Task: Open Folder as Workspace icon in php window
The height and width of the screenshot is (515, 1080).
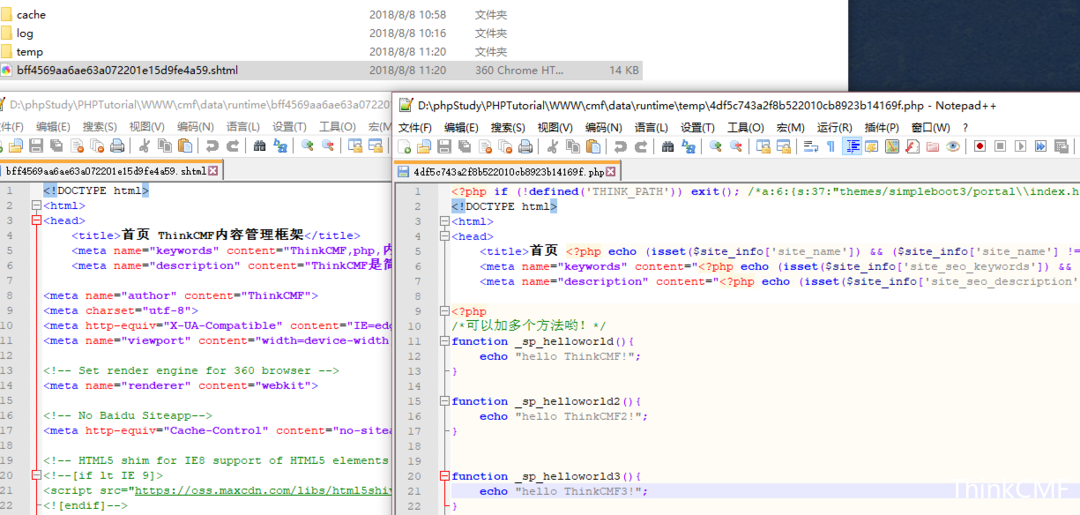Action: (933, 146)
